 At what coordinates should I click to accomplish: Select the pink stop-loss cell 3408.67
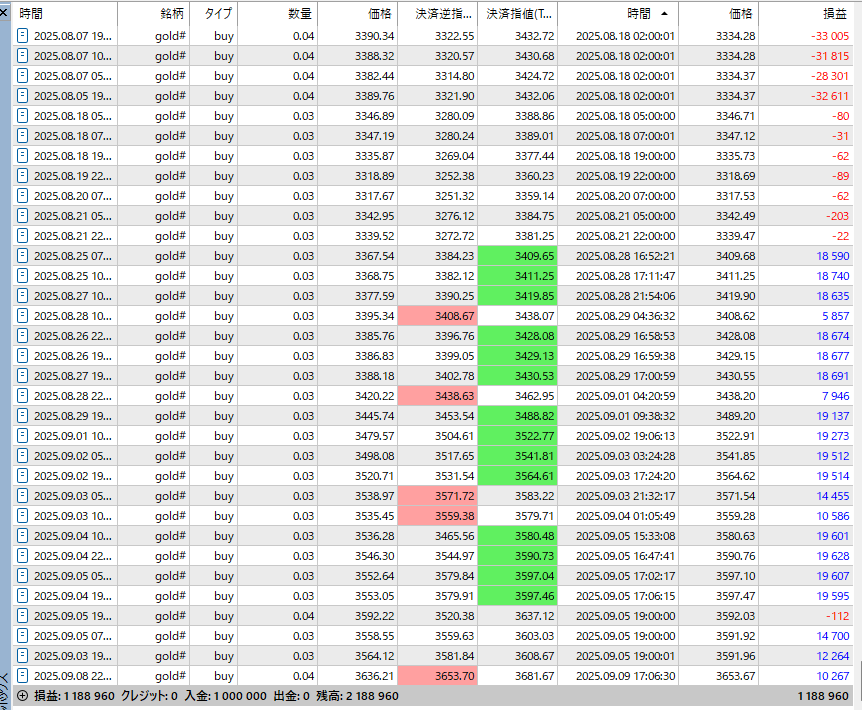click(x=438, y=315)
